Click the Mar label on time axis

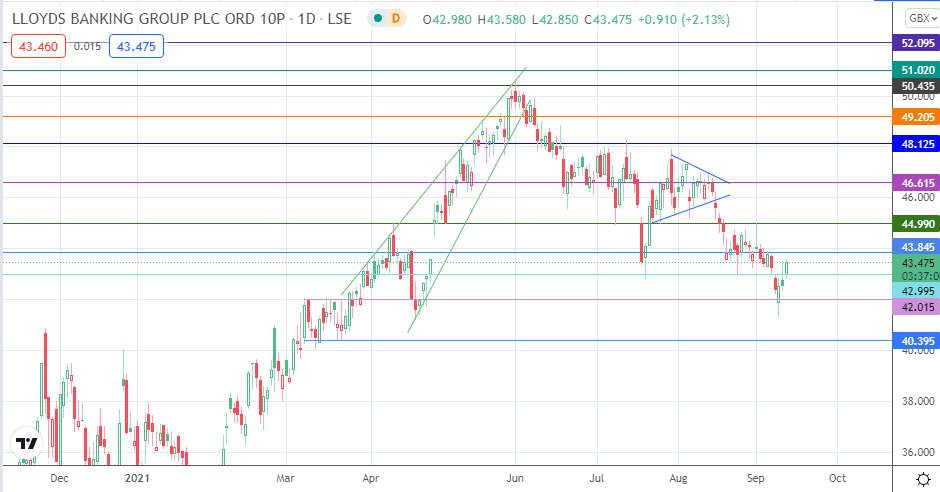(x=285, y=478)
